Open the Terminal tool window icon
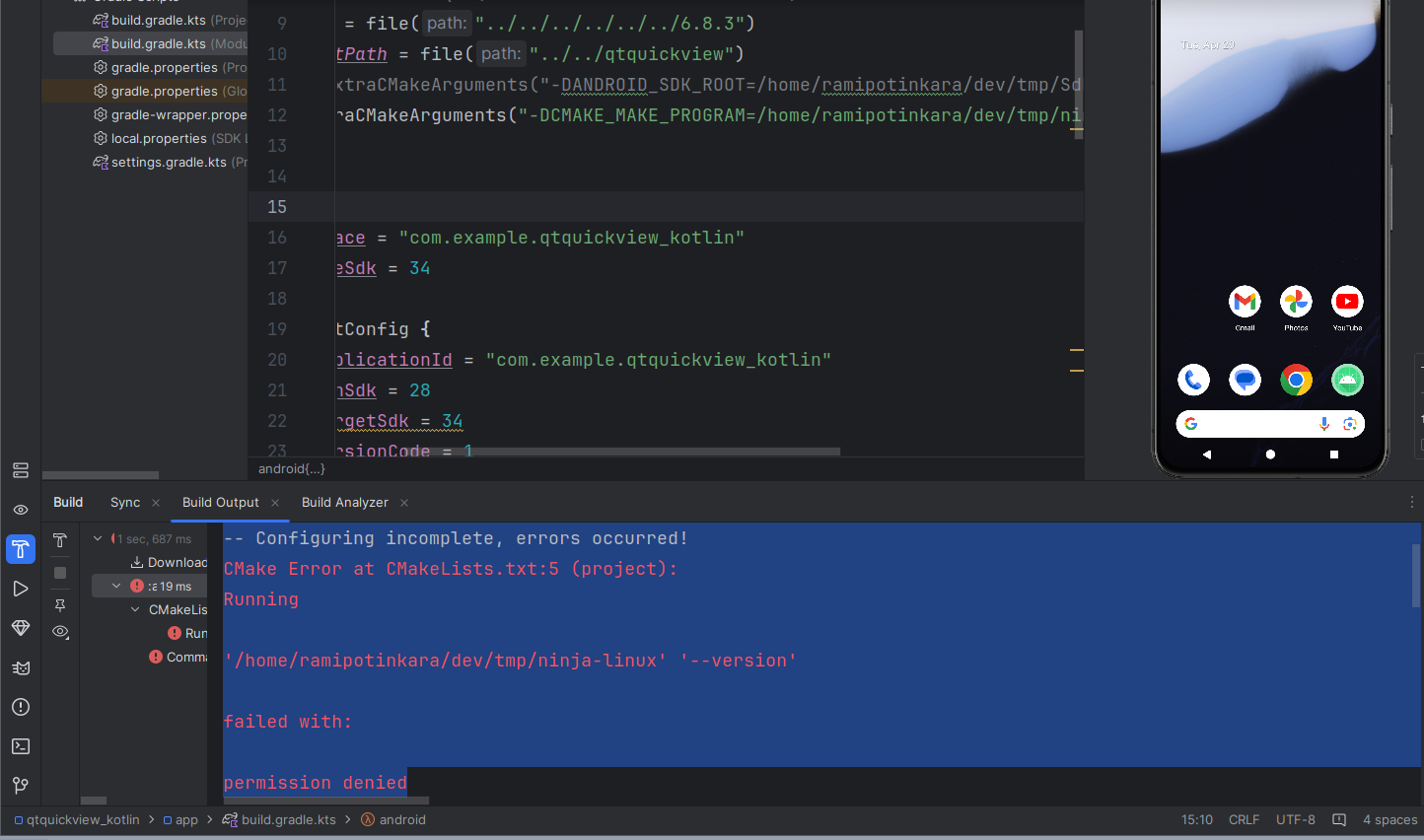The width and height of the screenshot is (1424, 840). point(21,746)
